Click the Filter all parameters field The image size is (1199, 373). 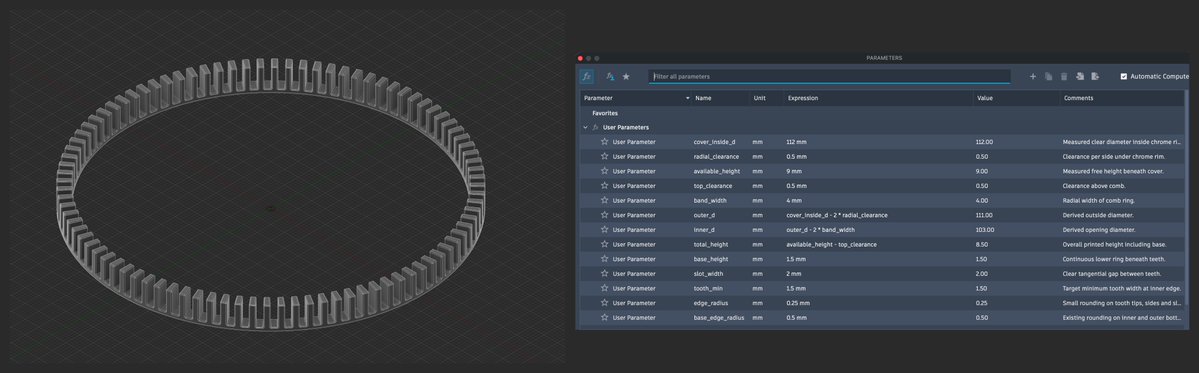click(830, 76)
